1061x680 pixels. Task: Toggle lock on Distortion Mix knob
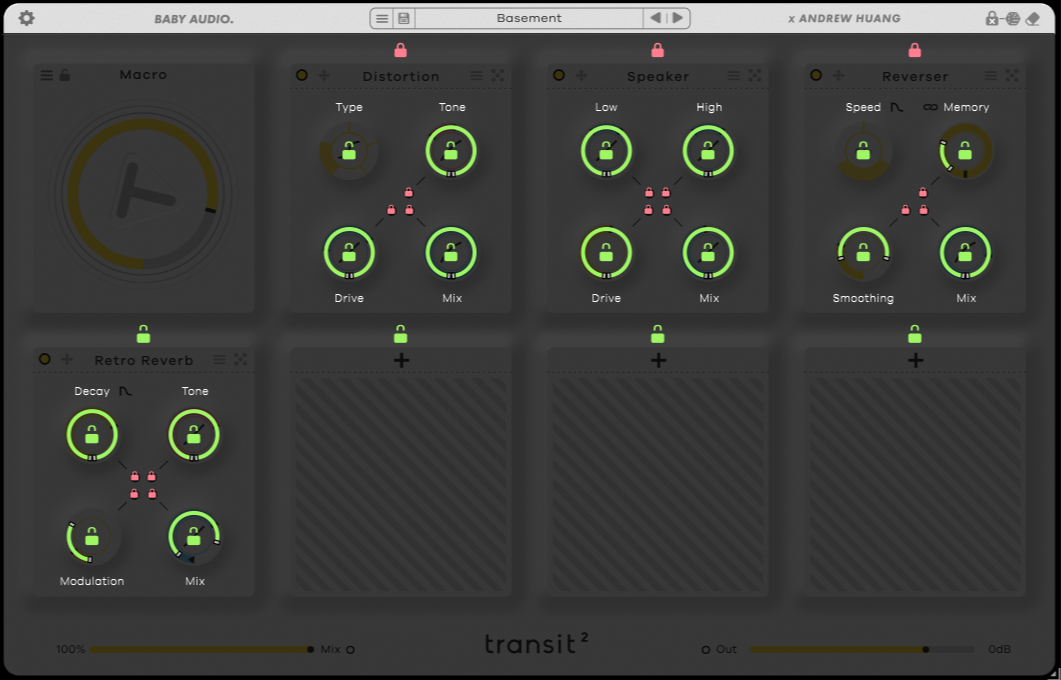point(451,252)
